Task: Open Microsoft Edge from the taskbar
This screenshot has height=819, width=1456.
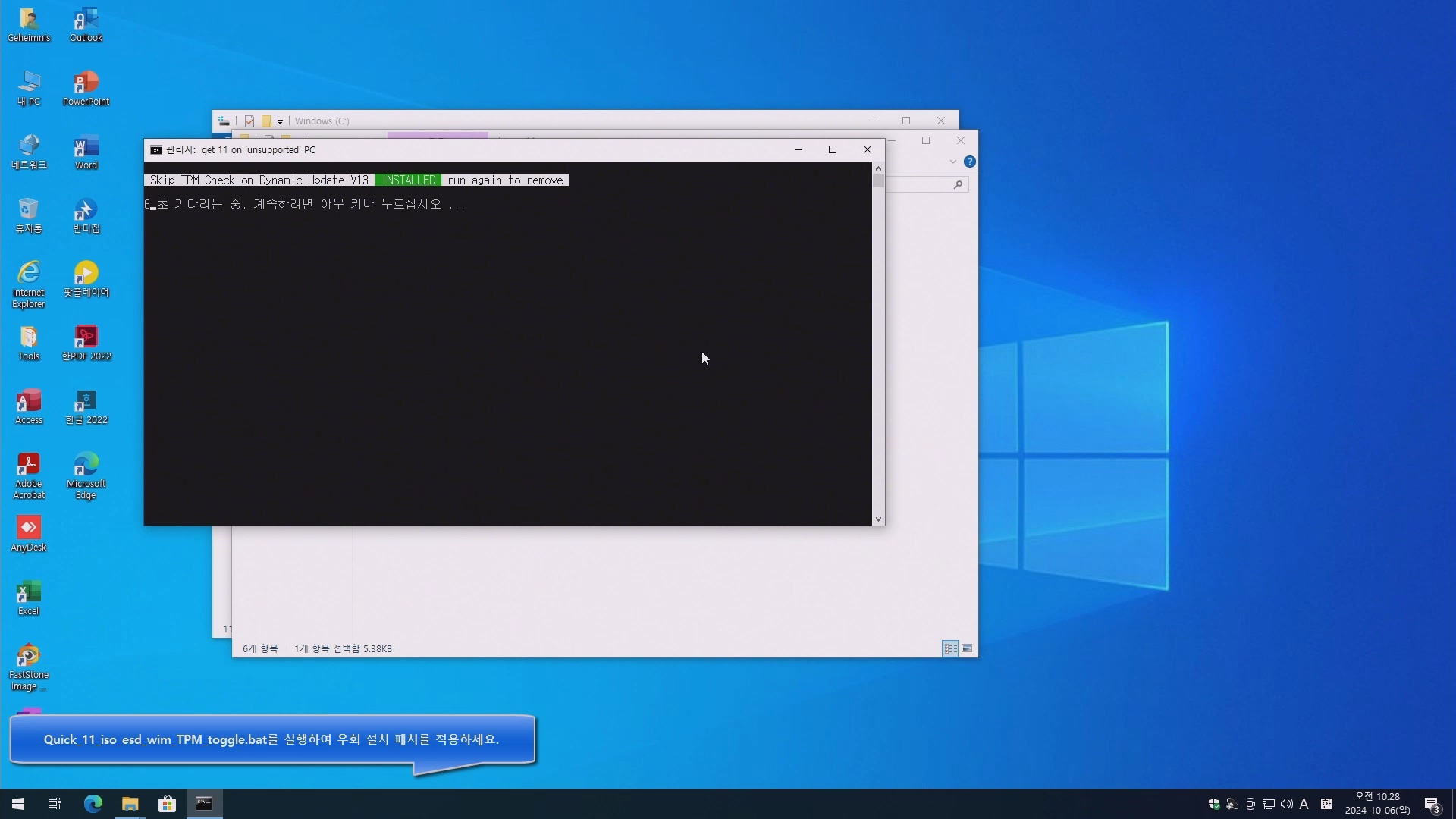Action: [93, 804]
